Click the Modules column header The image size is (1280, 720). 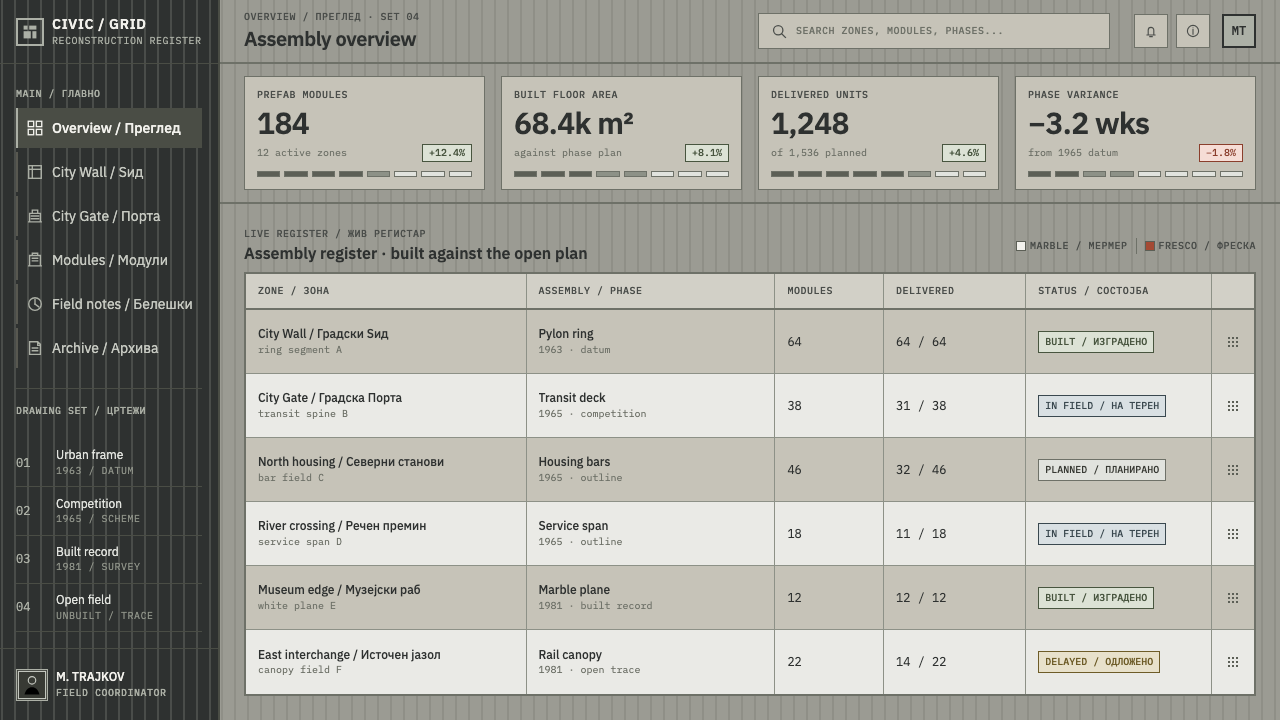point(829,291)
